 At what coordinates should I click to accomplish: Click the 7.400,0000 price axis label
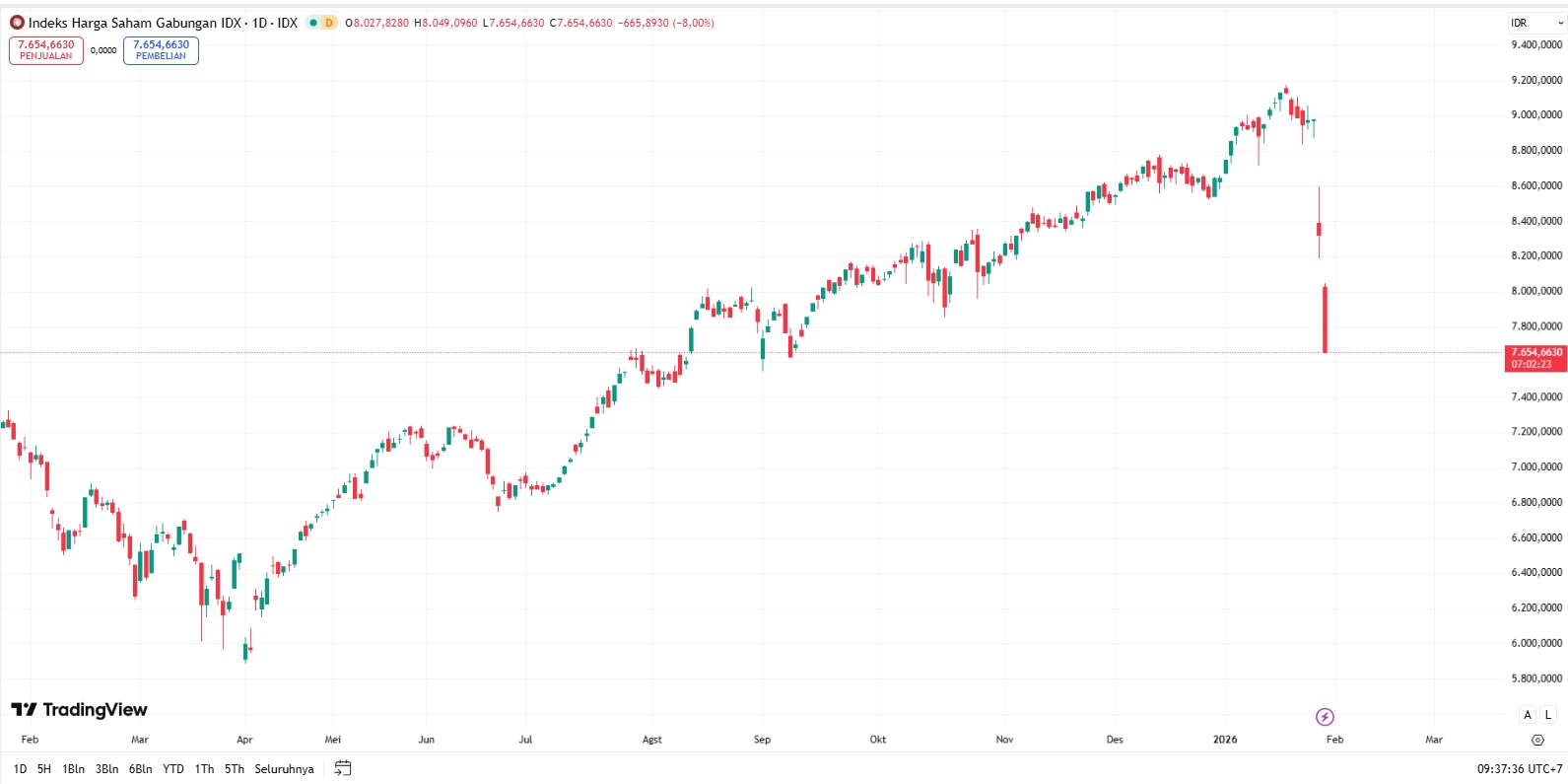point(1536,396)
